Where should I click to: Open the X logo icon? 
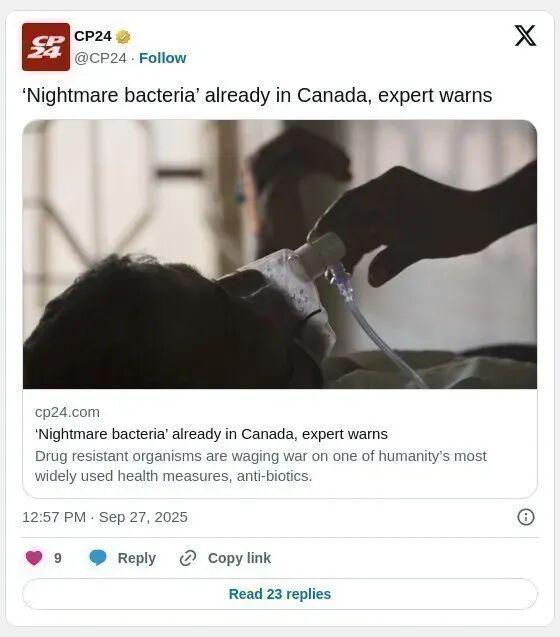525,36
